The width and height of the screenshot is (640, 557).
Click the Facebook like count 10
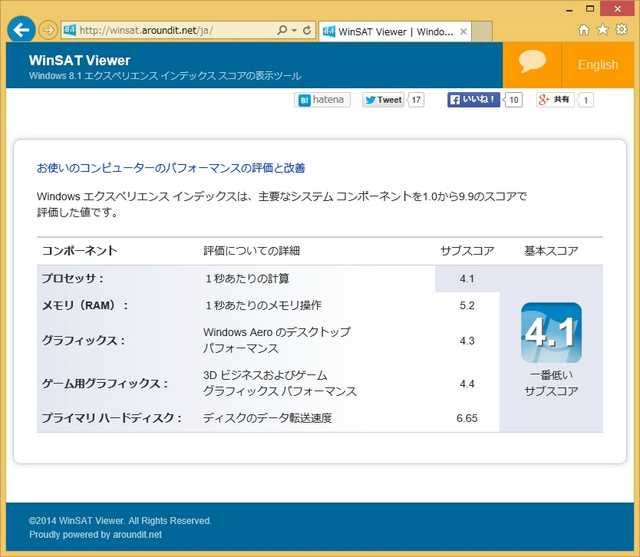click(513, 100)
